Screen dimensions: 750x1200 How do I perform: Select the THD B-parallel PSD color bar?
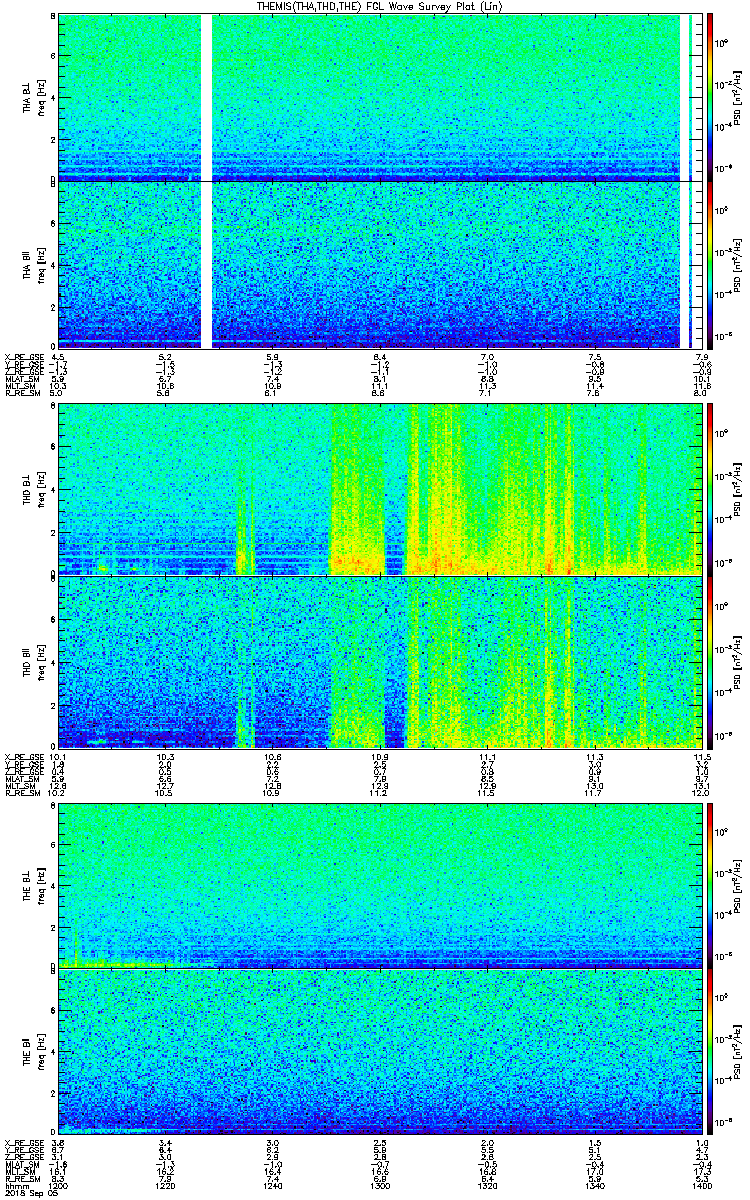(710, 662)
